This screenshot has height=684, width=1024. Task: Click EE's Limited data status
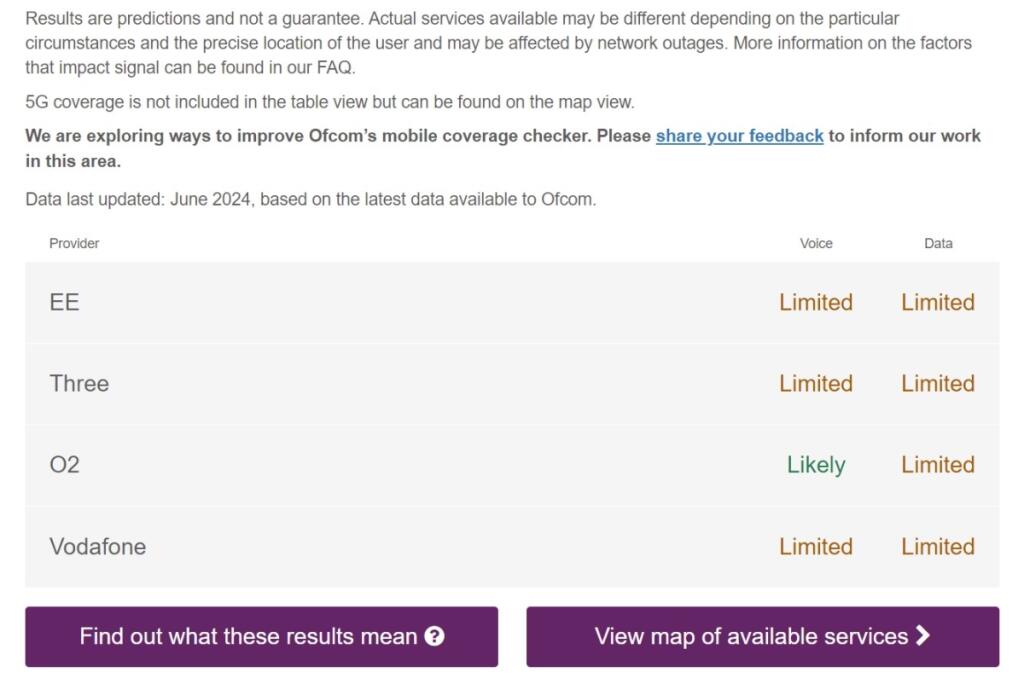[938, 302]
